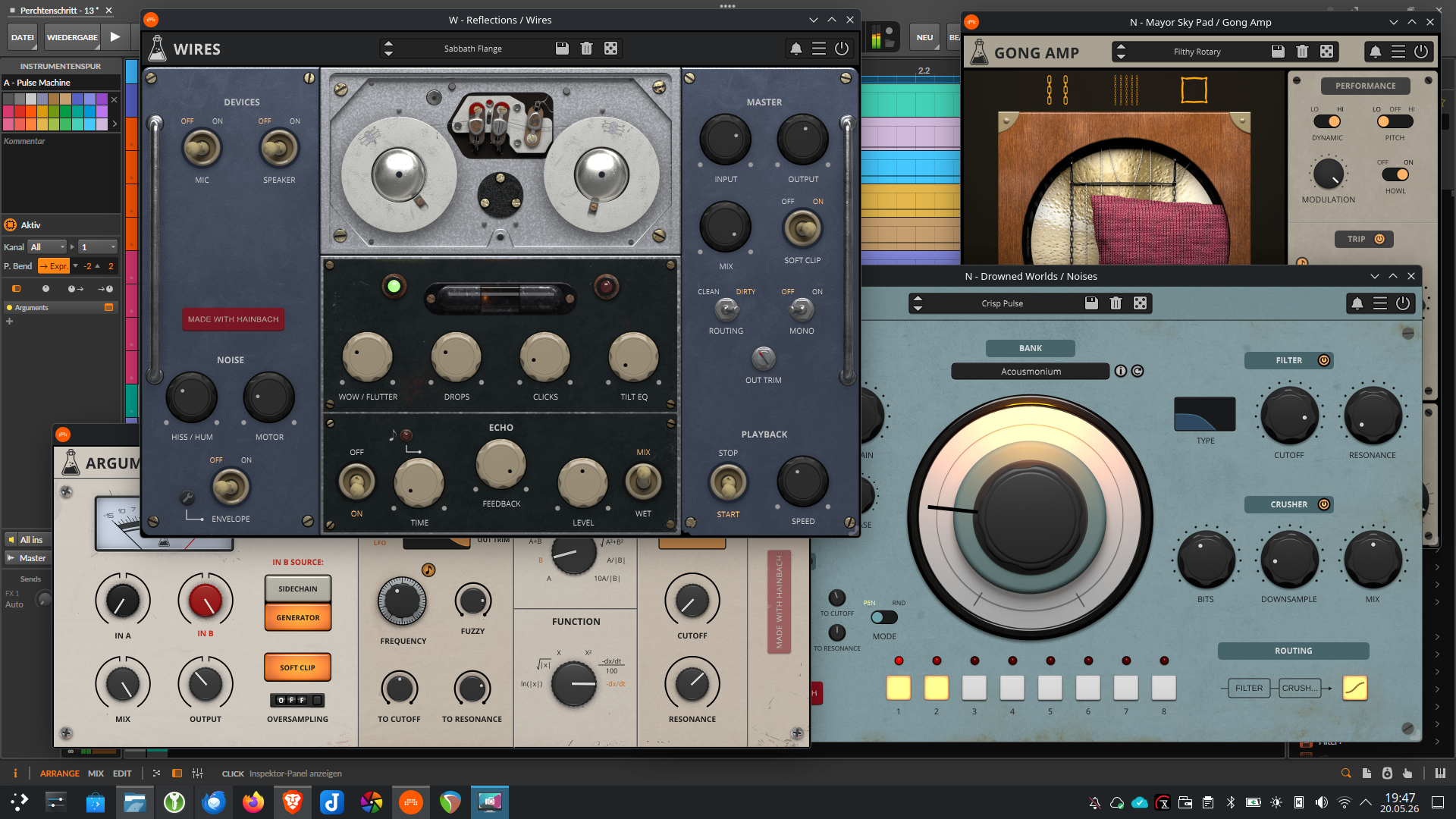Open filter TYPE selector in Noises

point(1205,414)
